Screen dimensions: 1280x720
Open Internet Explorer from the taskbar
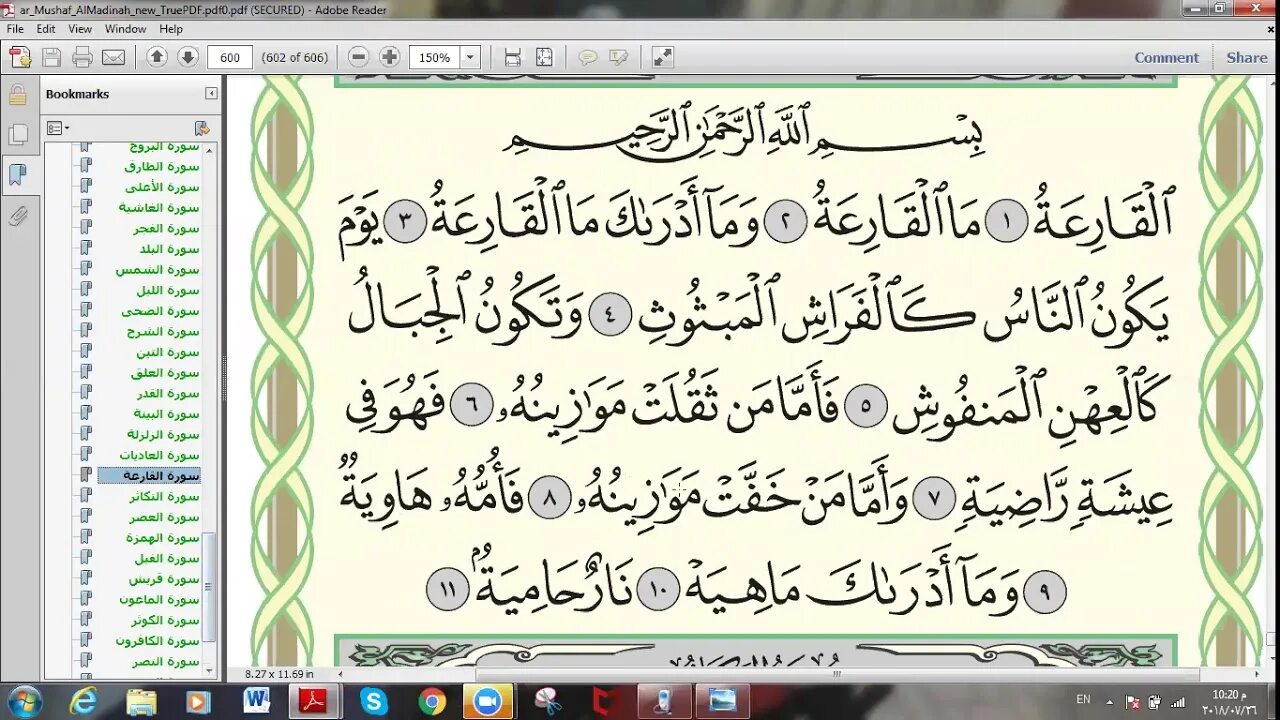(x=83, y=701)
